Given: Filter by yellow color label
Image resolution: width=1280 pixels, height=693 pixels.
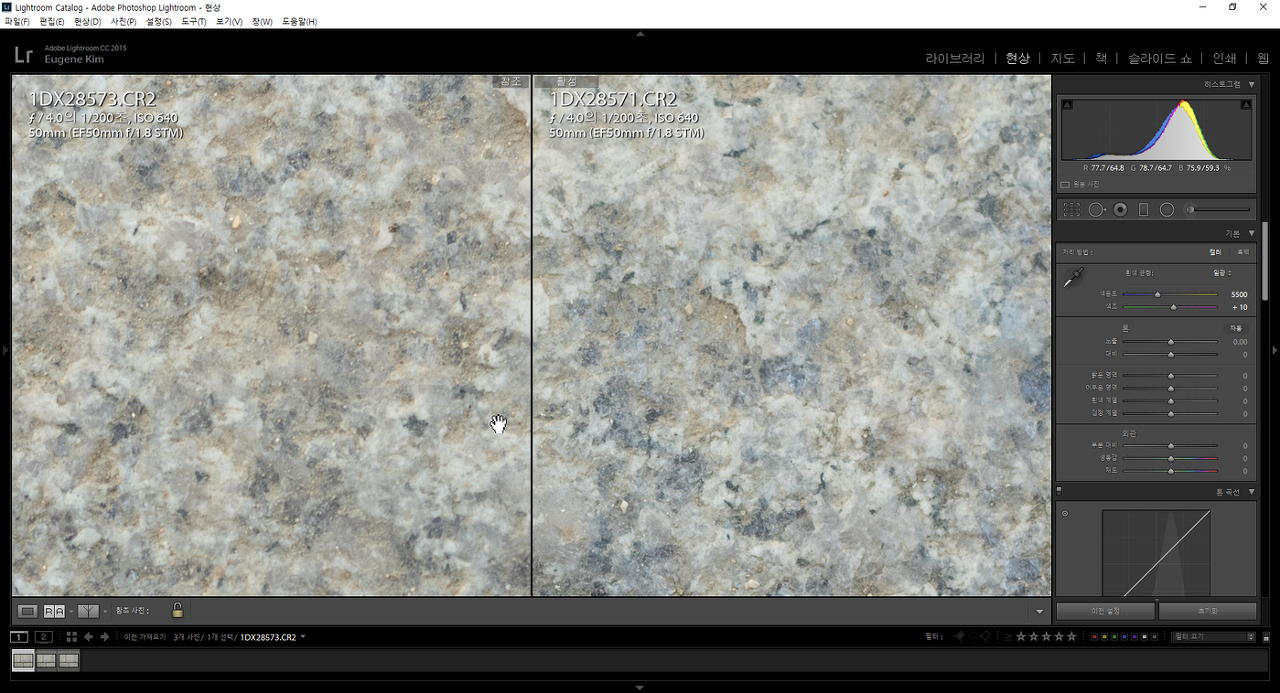Looking at the screenshot, I should click(x=1102, y=637).
